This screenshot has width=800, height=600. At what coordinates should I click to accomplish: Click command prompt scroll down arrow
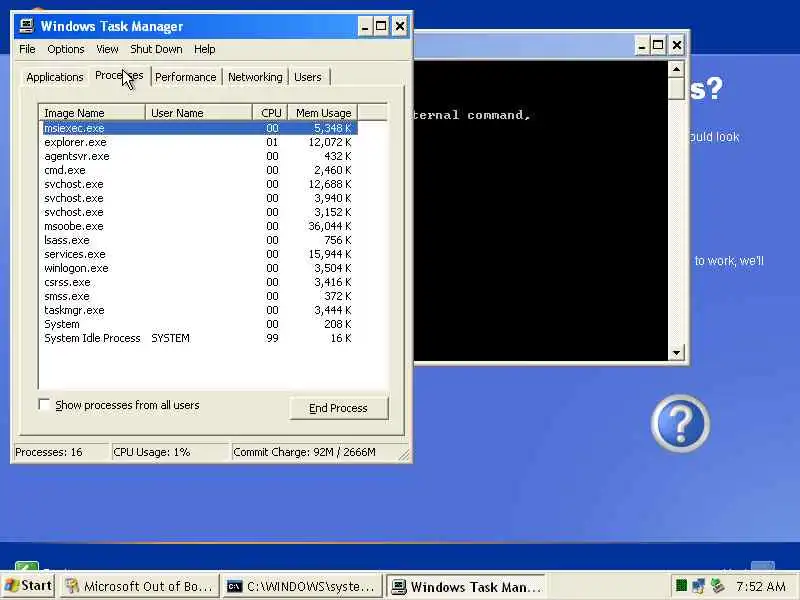pyautogui.click(x=676, y=352)
